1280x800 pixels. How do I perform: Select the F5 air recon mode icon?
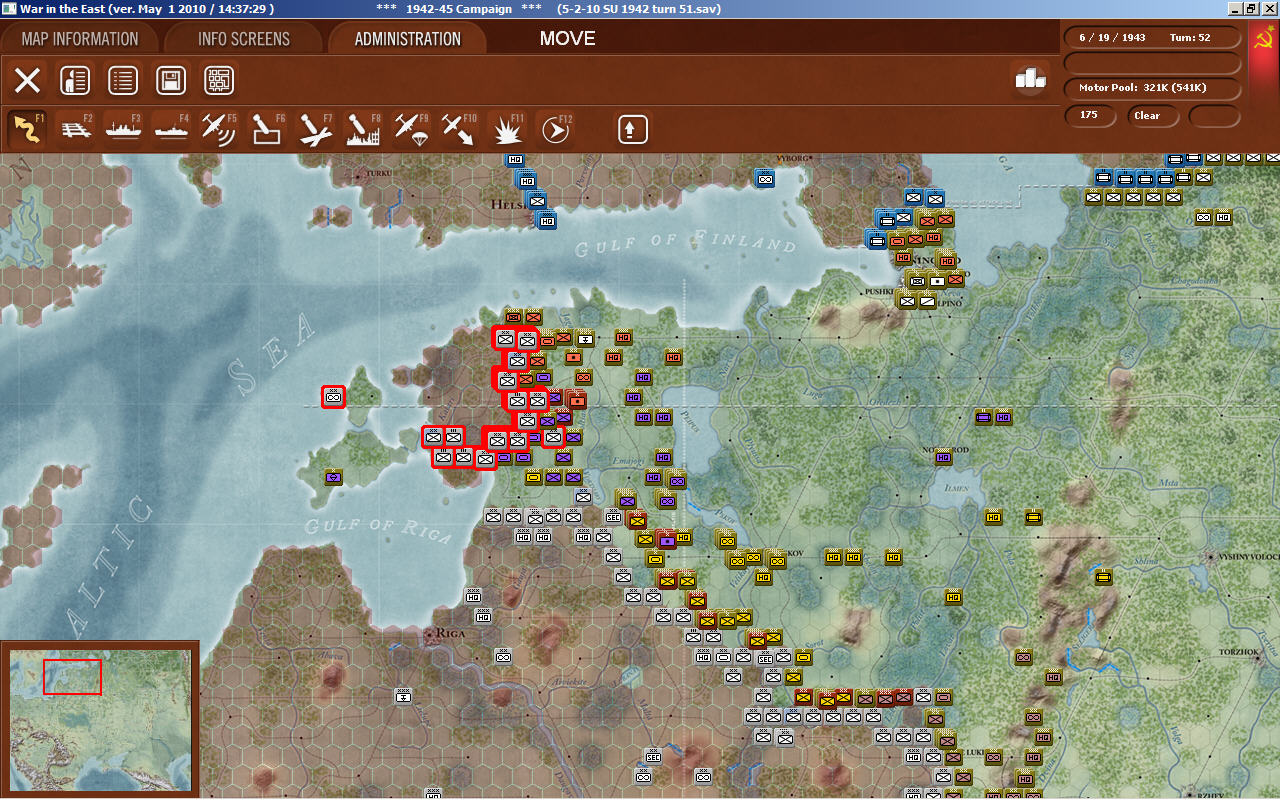(x=219, y=129)
